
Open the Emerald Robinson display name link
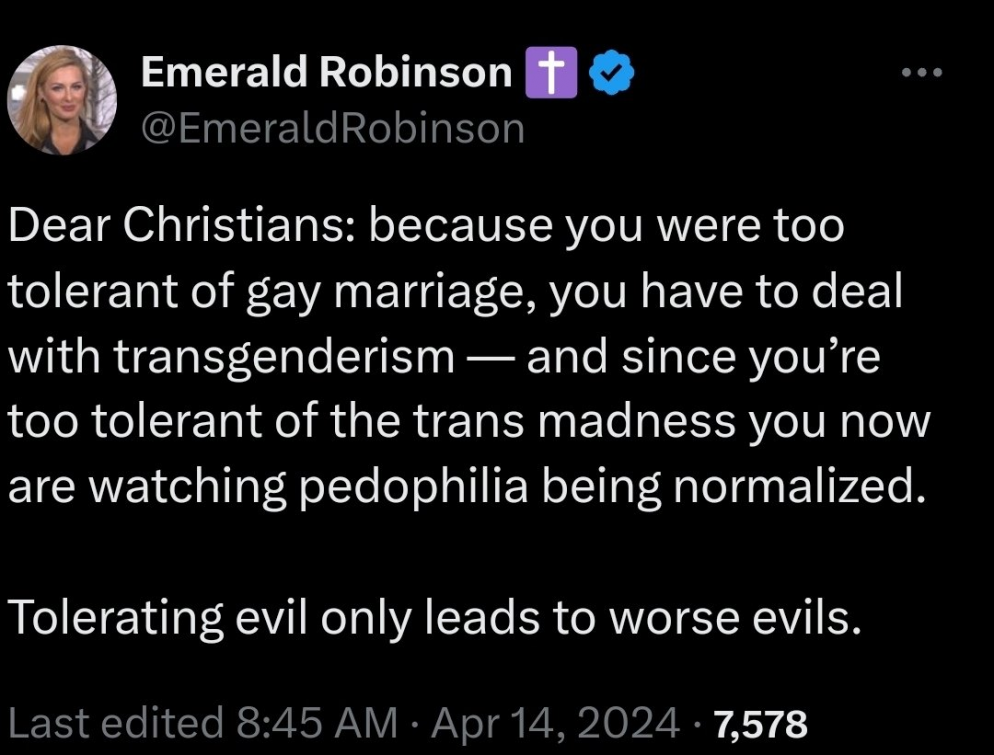click(326, 72)
